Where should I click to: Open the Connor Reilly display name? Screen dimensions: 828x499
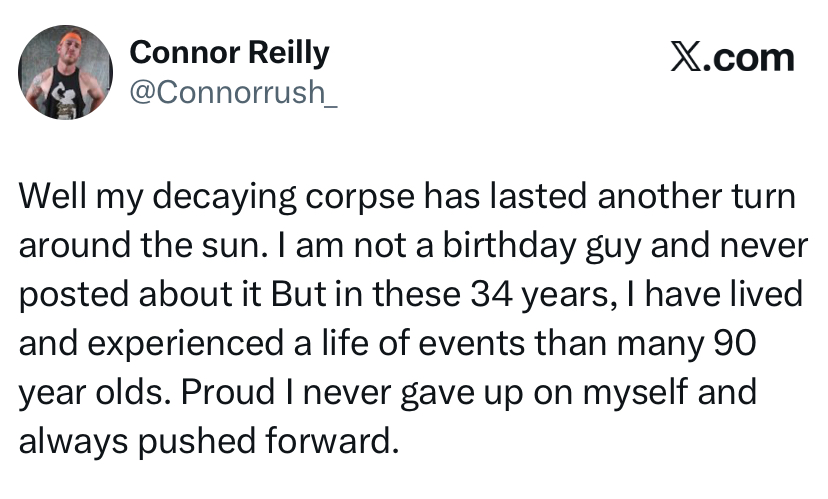click(229, 52)
